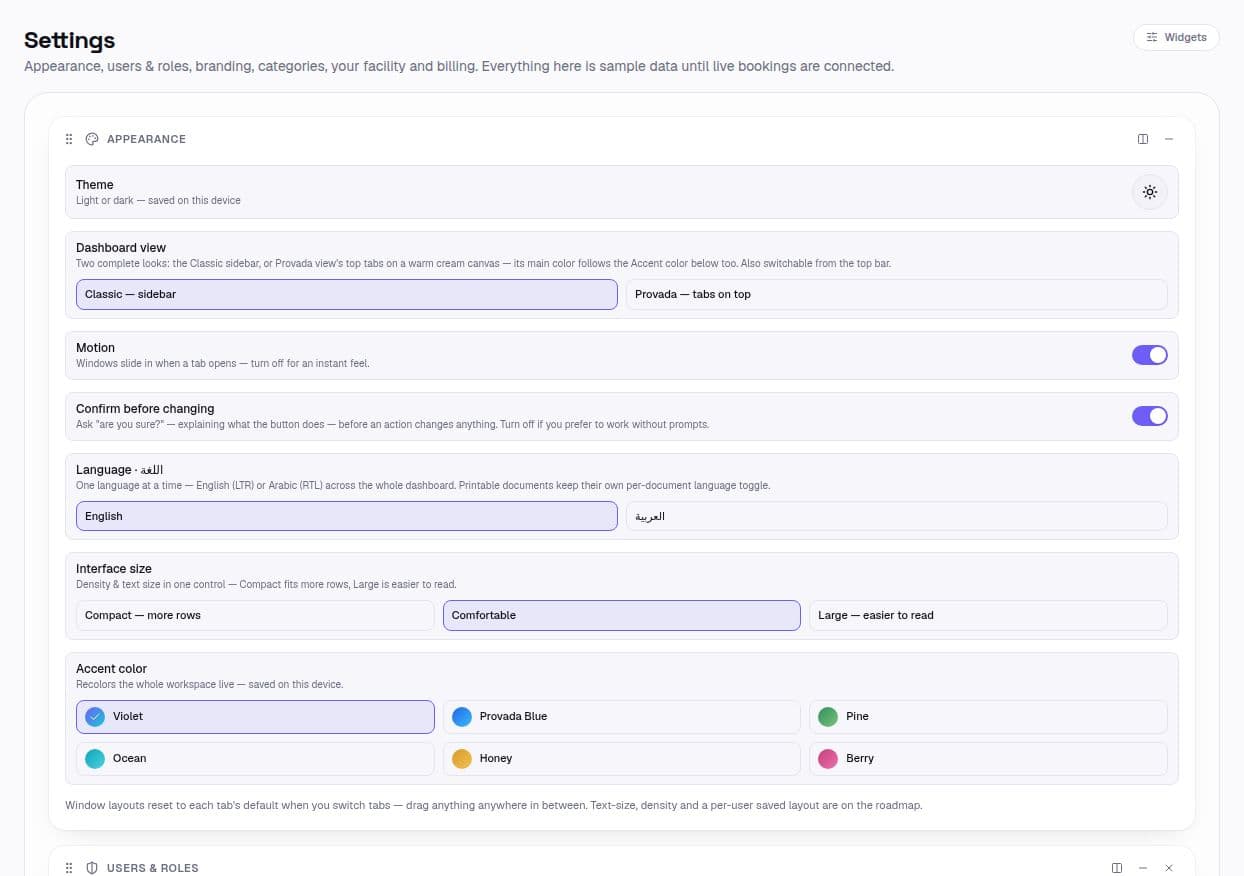Click the Interface size label
The image size is (1244, 876).
click(114, 569)
